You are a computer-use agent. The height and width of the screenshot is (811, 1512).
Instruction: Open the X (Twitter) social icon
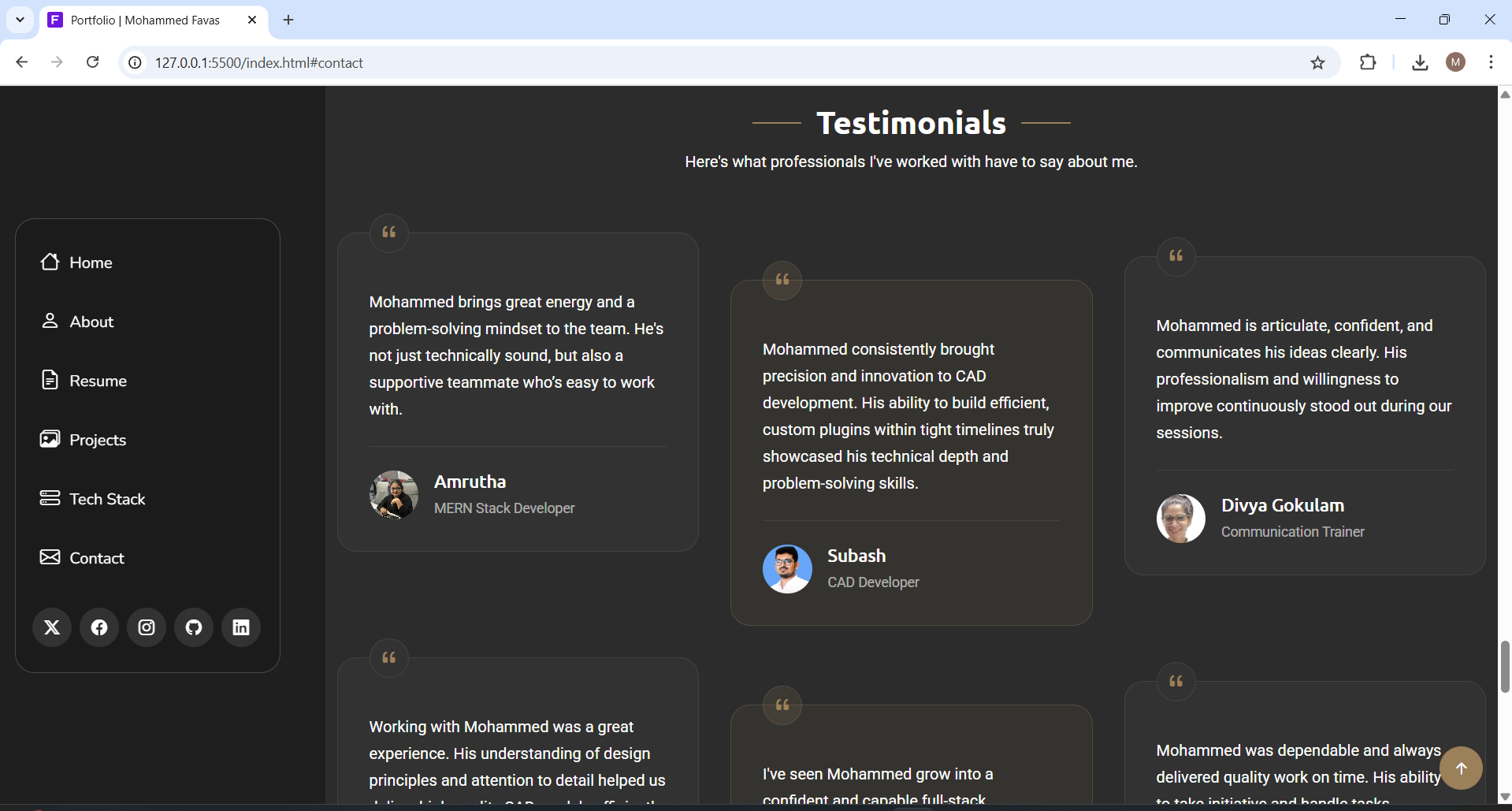point(52,627)
